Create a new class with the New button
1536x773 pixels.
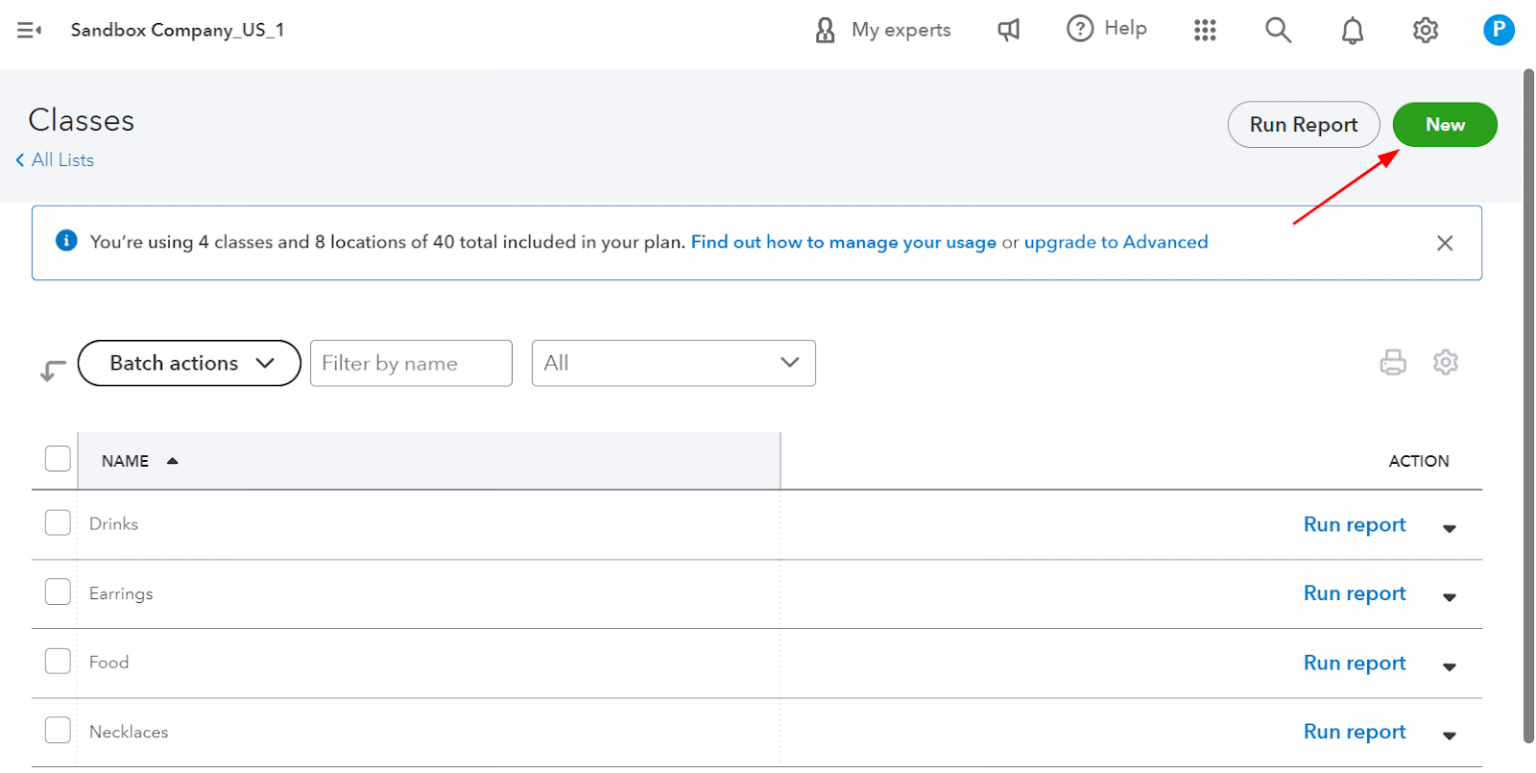click(x=1445, y=124)
